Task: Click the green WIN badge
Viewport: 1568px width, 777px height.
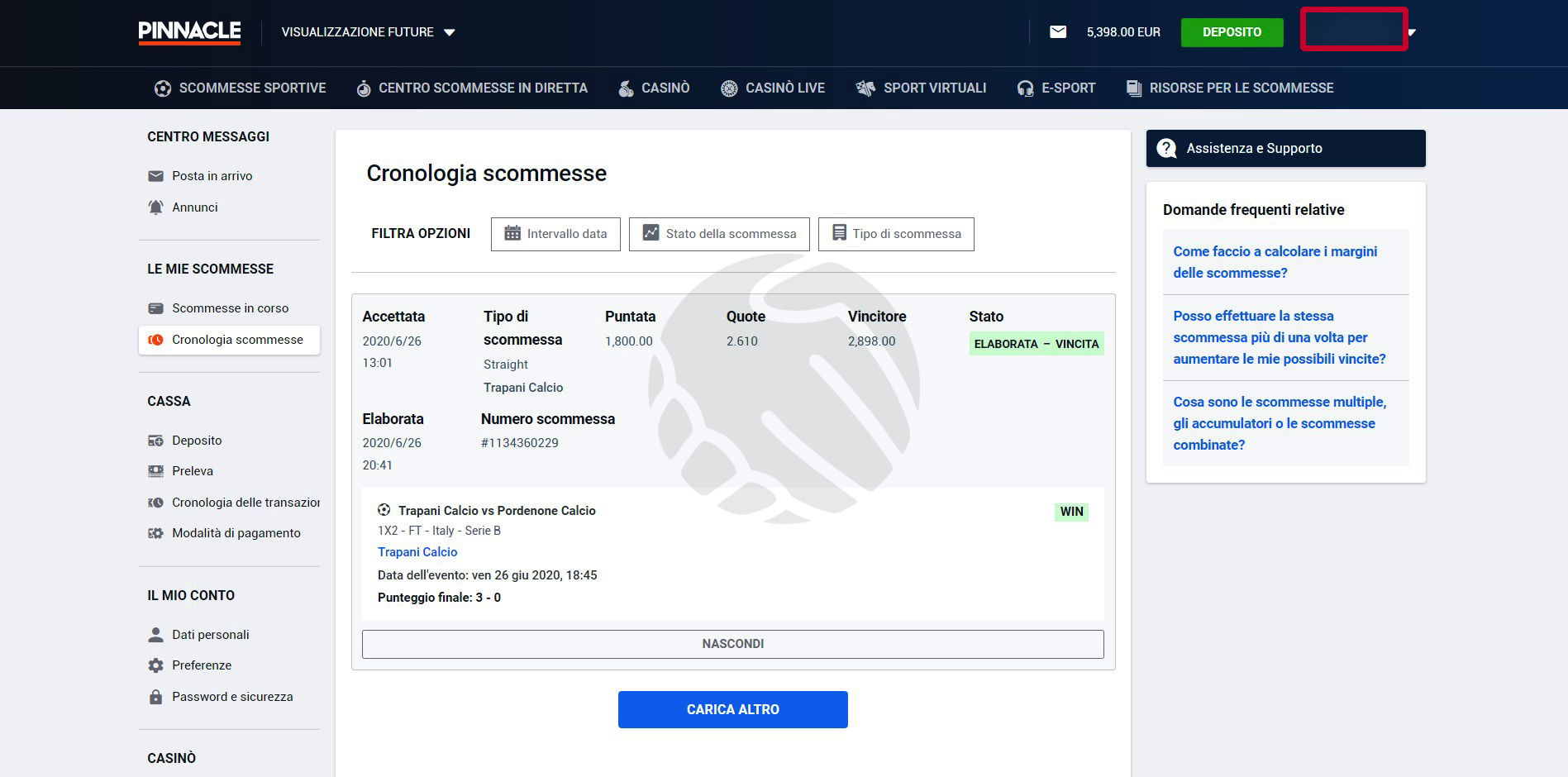Action: pyautogui.click(x=1071, y=512)
